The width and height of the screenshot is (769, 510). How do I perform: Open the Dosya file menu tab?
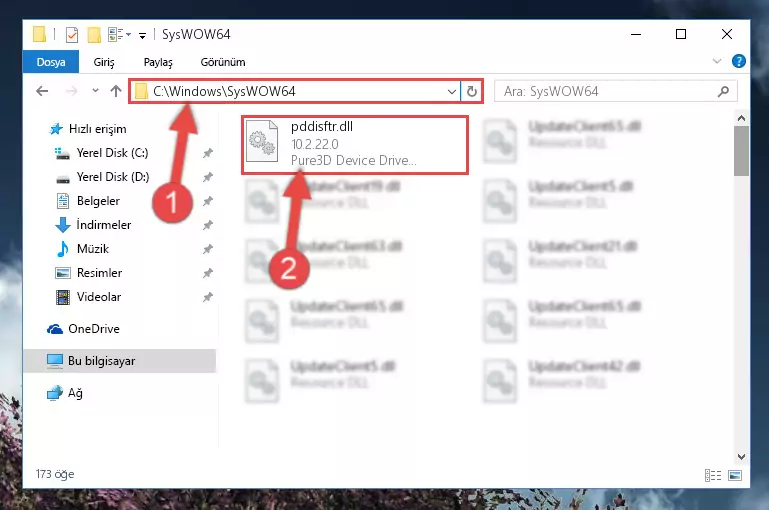coord(51,62)
